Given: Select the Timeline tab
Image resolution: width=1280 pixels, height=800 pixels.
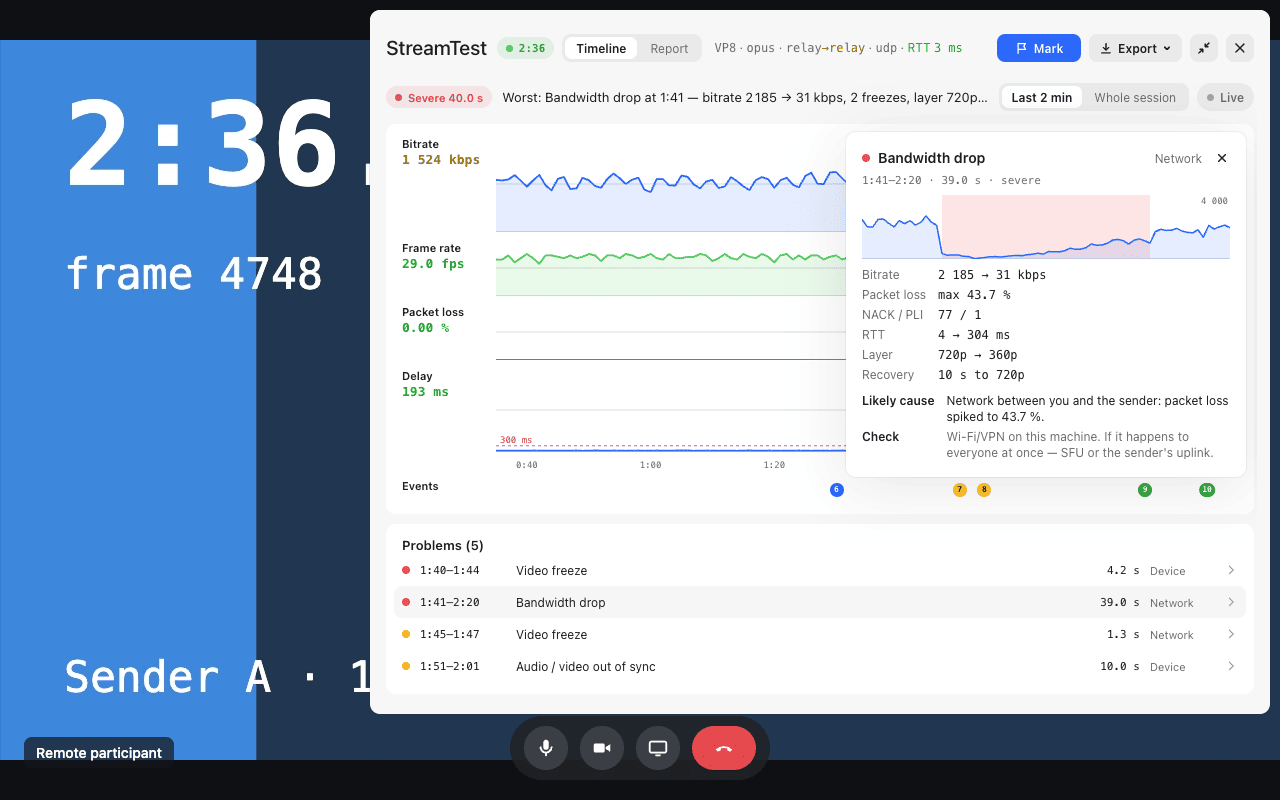Looking at the screenshot, I should [x=601, y=48].
